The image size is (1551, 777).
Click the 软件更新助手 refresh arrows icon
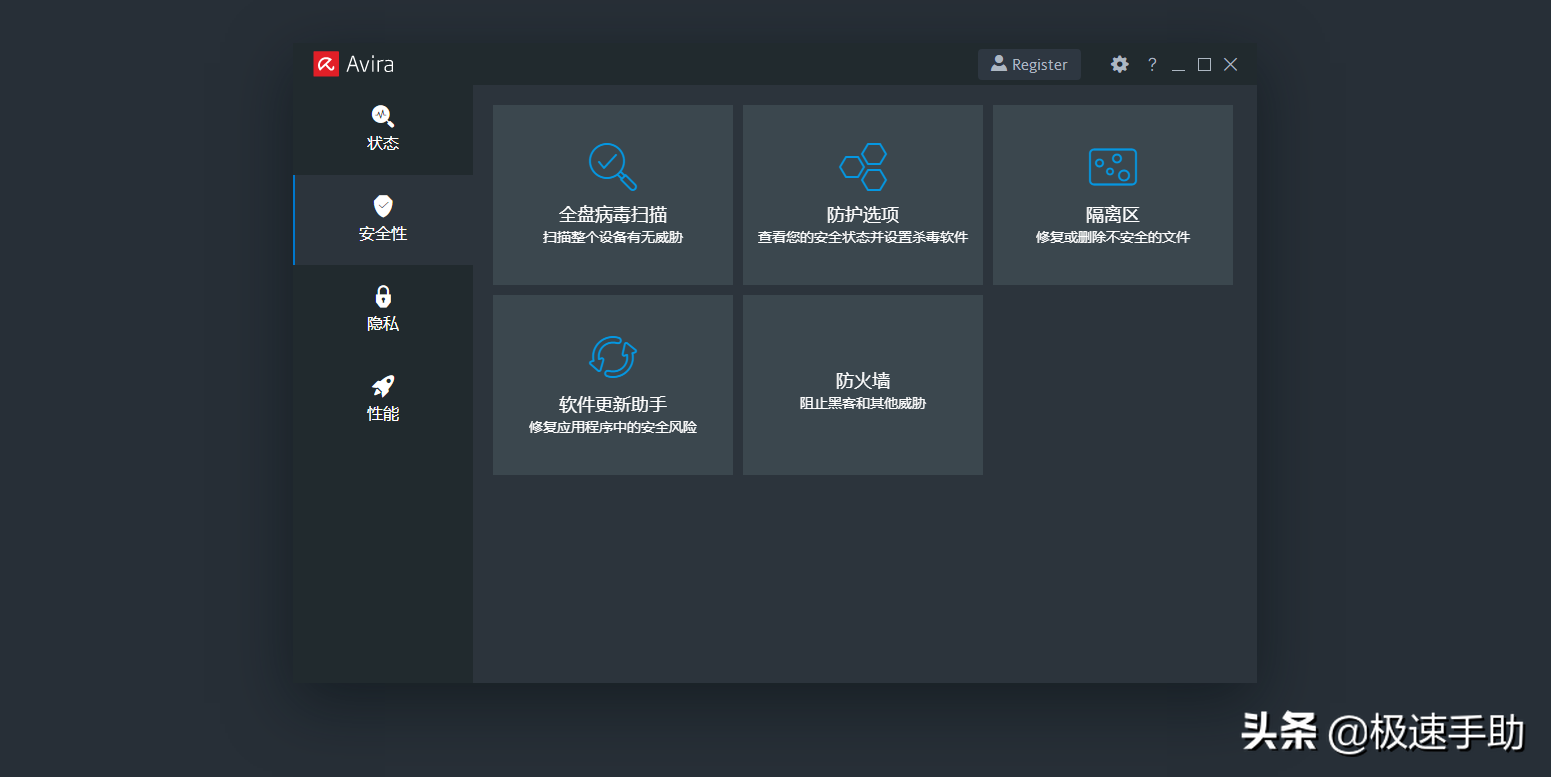(x=612, y=355)
